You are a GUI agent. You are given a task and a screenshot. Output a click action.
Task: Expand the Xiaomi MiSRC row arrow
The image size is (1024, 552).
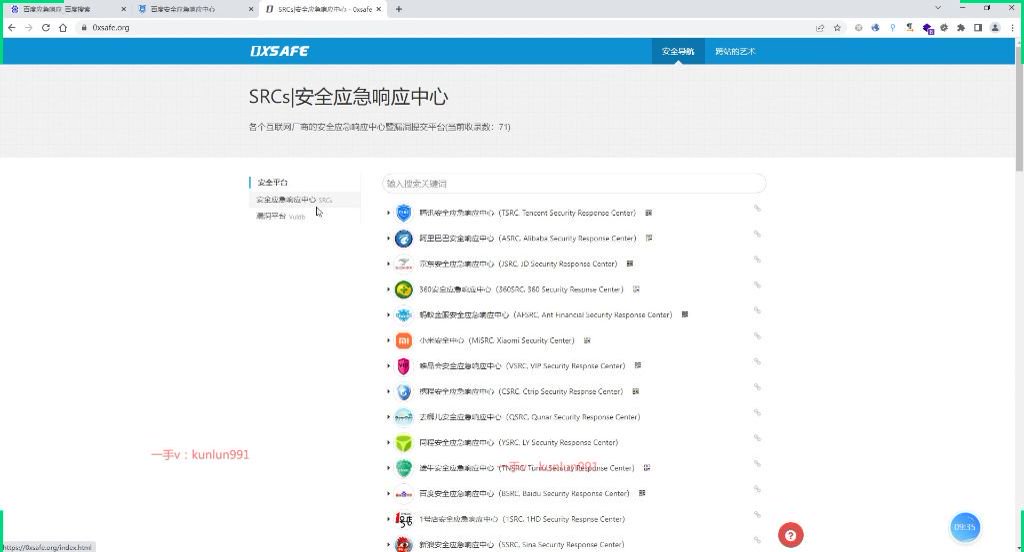388,340
